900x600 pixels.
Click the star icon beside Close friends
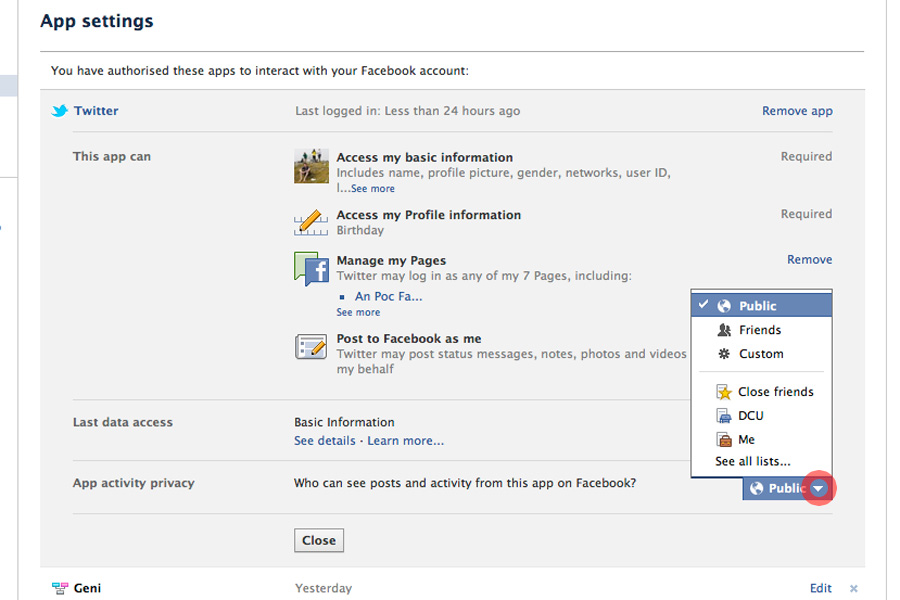[x=725, y=392]
